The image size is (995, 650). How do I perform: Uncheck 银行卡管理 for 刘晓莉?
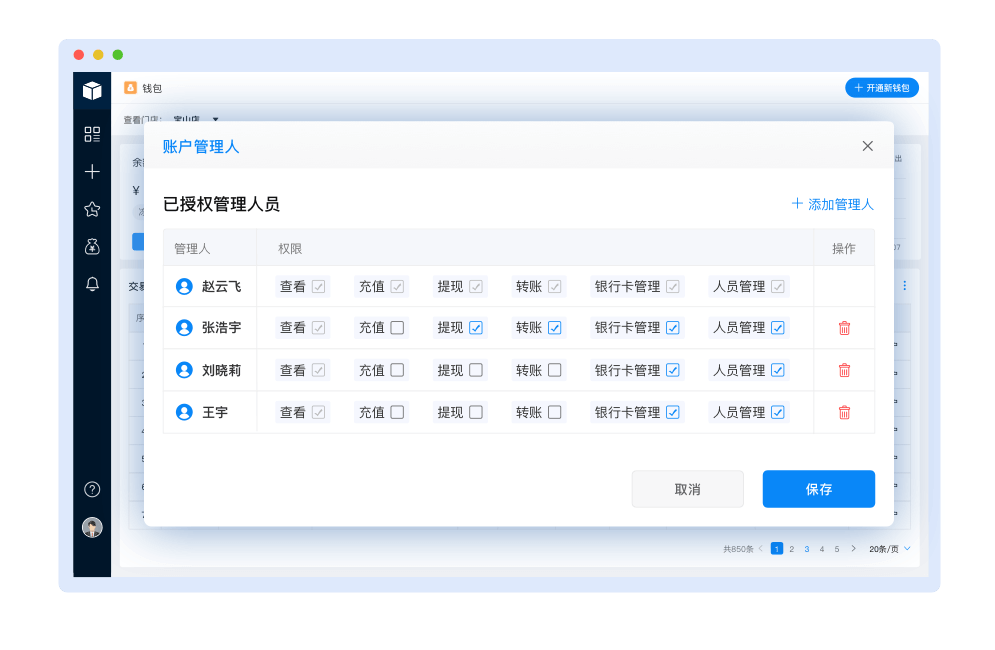[x=673, y=370]
